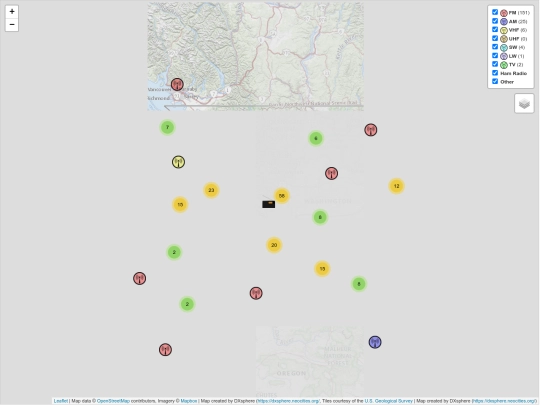Image resolution: width=540 pixels, height=405 pixels.
Task: Select the red FM marker near Vancouver
Action: (x=177, y=84)
